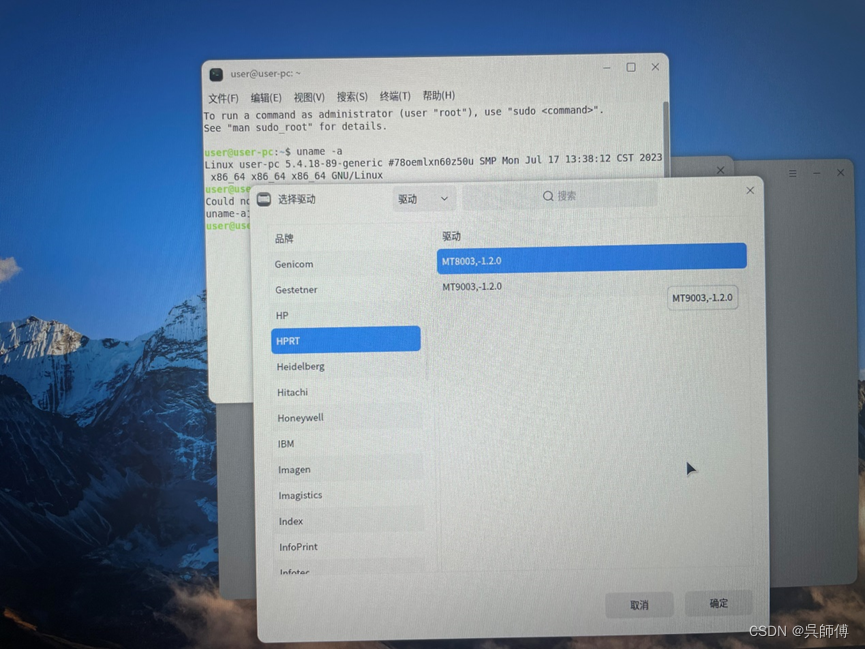Maximize the terminal window
Screen dimensions: 865x649
(x=631, y=67)
